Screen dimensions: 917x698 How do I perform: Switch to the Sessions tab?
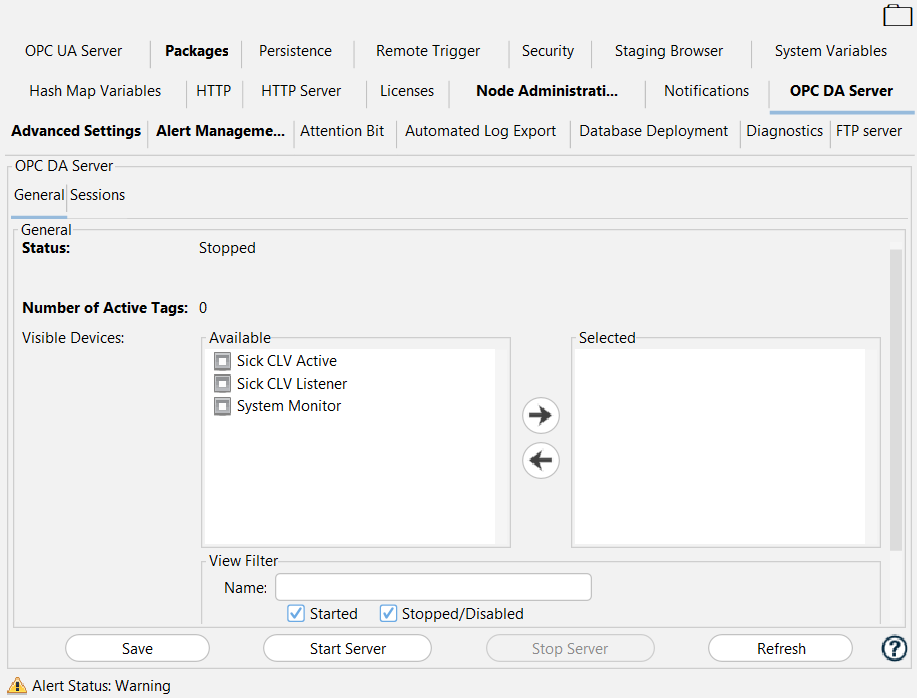tap(98, 195)
